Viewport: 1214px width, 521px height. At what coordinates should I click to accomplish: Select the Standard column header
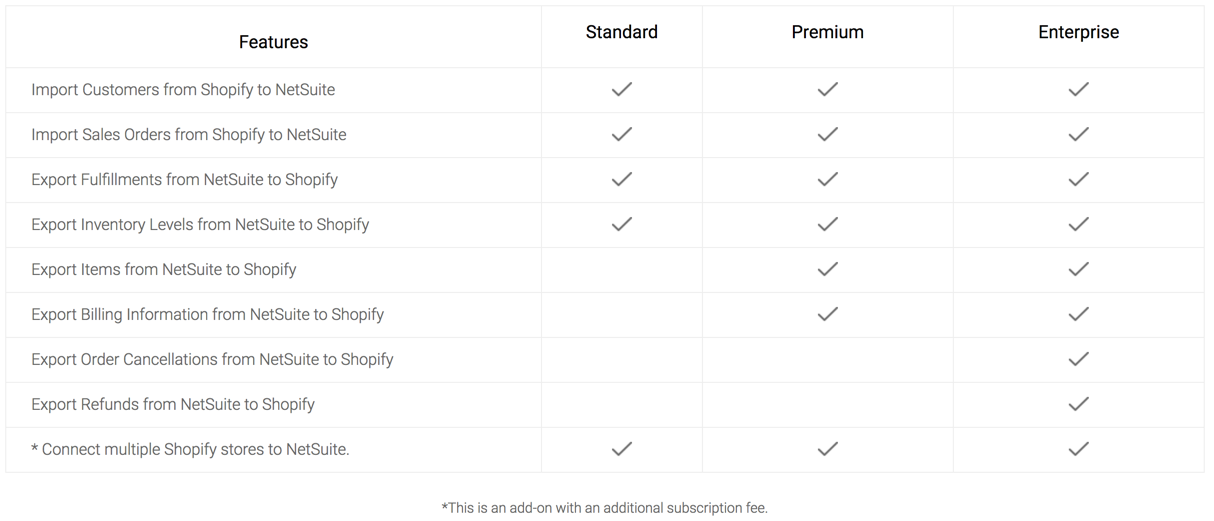pos(622,32)
